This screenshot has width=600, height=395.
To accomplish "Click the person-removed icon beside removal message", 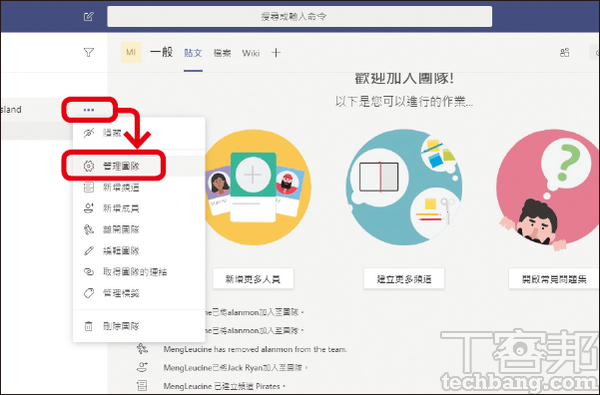I will (142, 349).
